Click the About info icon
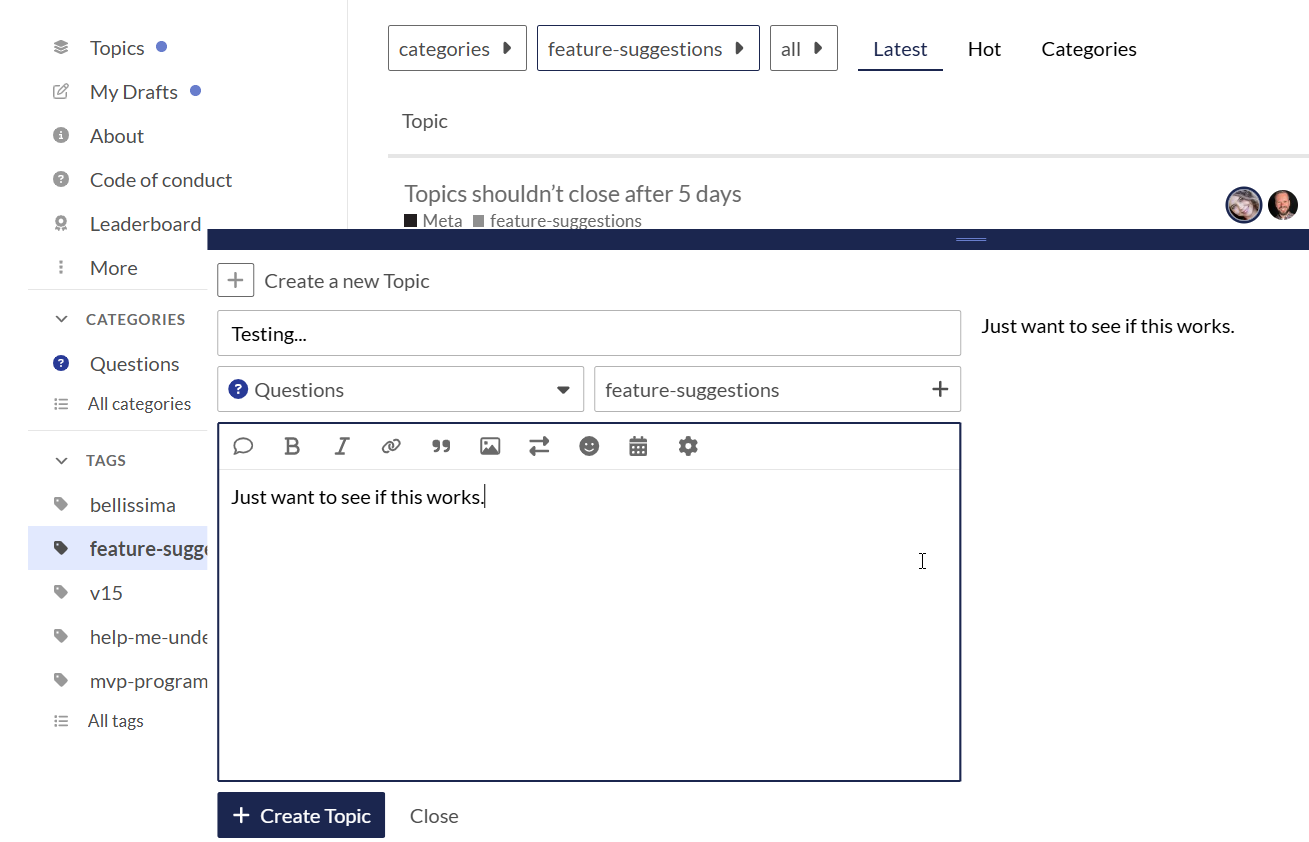 point(61,135)
